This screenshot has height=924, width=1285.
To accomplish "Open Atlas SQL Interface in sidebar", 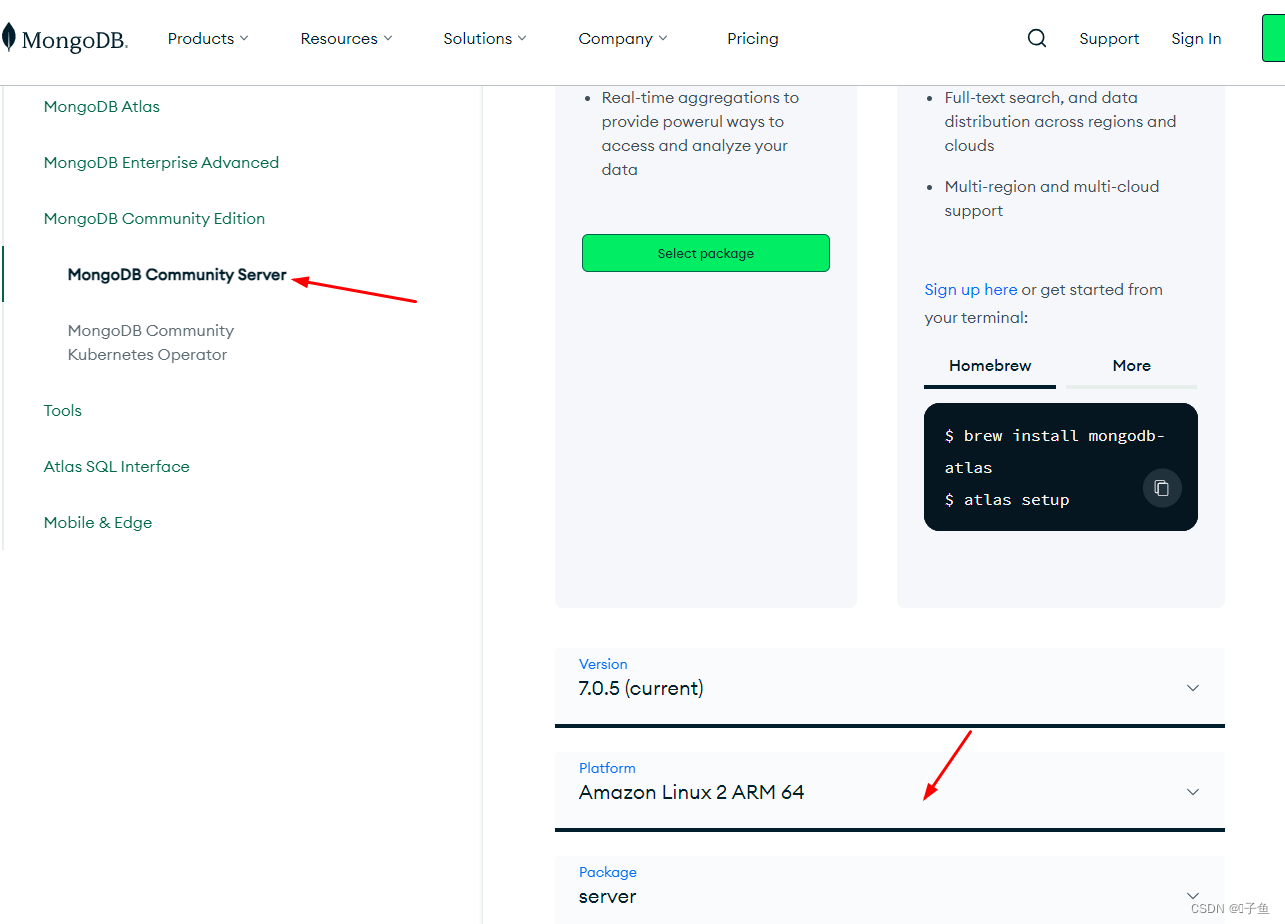I will coord(116,466).
